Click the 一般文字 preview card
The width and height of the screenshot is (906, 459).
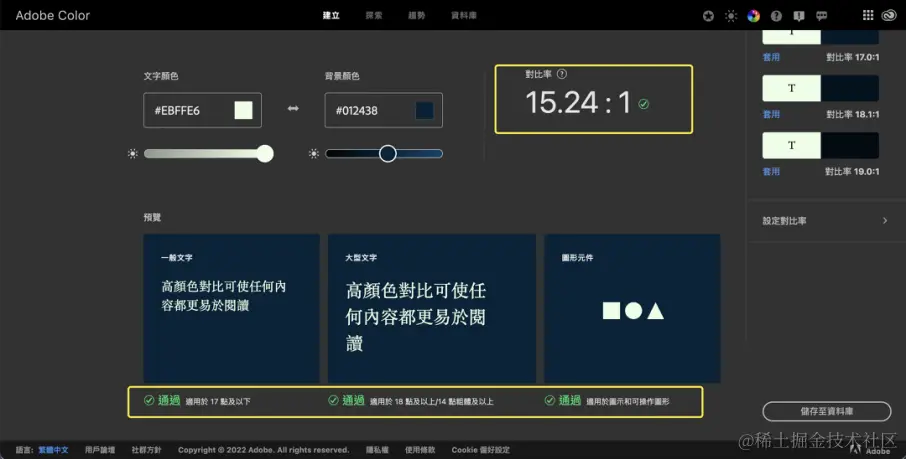pyautogui.click(x=231, y=308)
